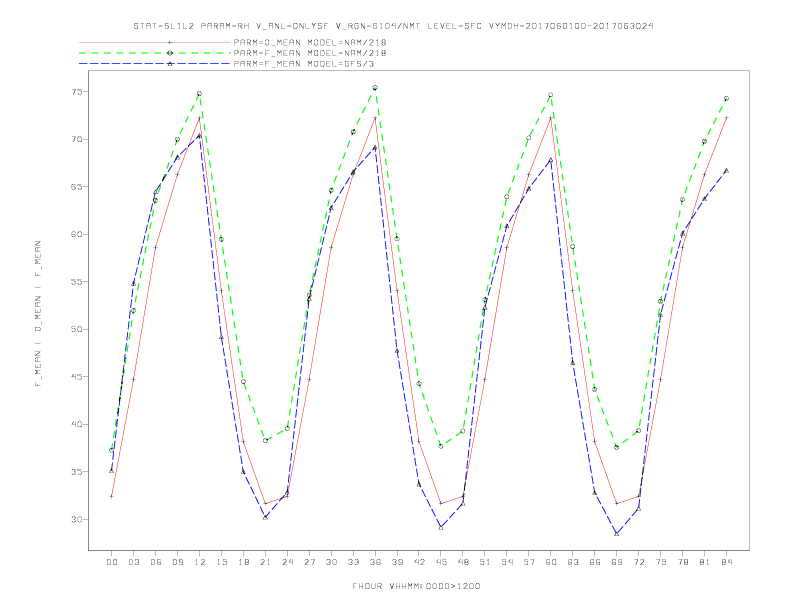Click green circle final marker at hour 84

[x=726, y=98]
